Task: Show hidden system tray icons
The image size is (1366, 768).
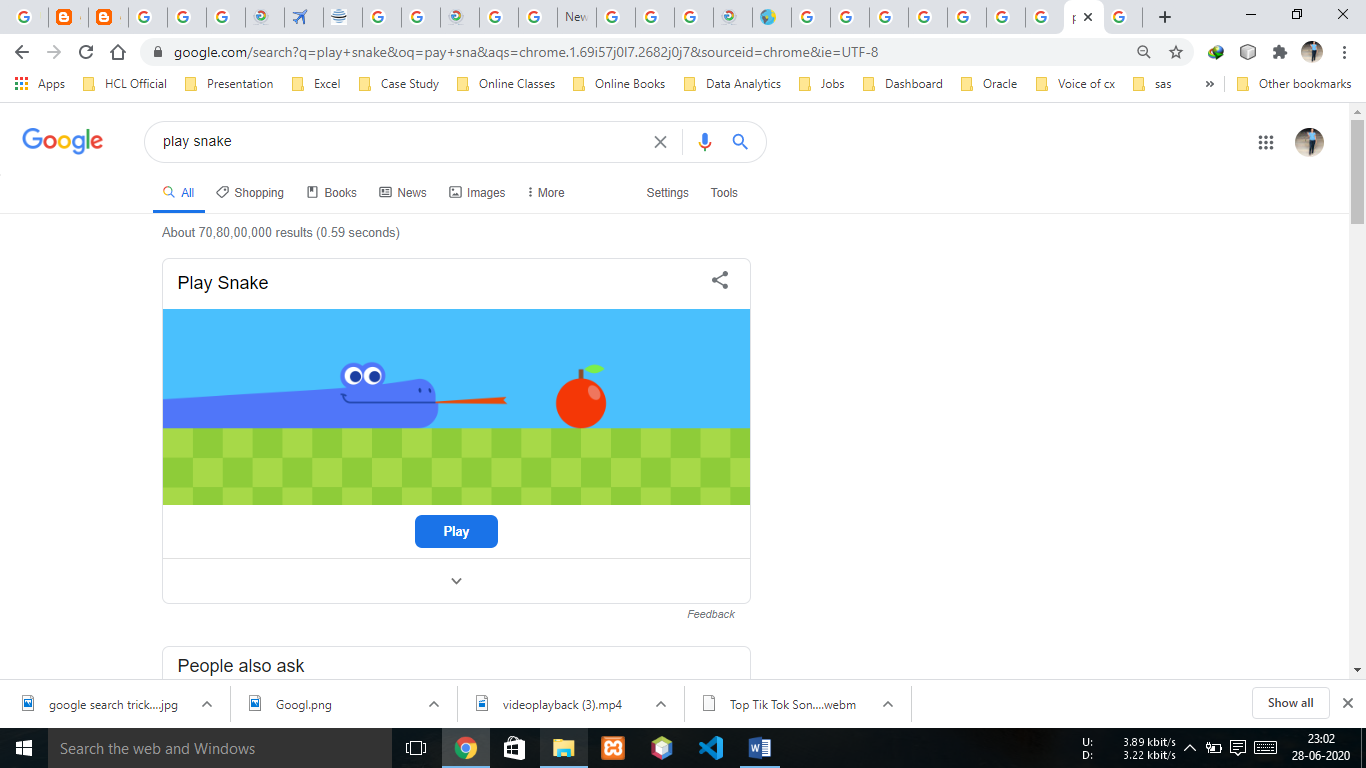Action: click(1190, 748)
